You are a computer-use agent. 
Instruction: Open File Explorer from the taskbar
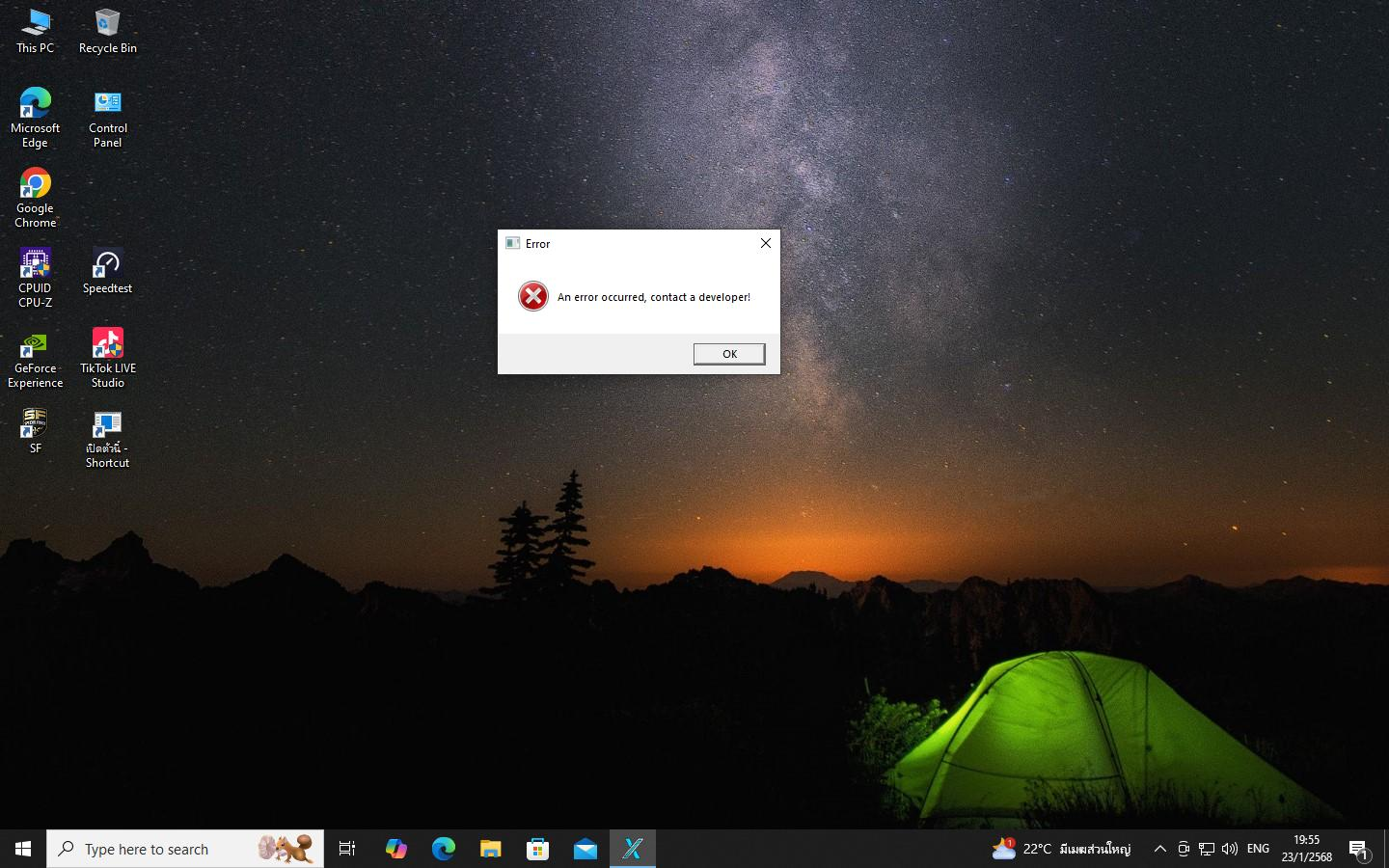490,849
